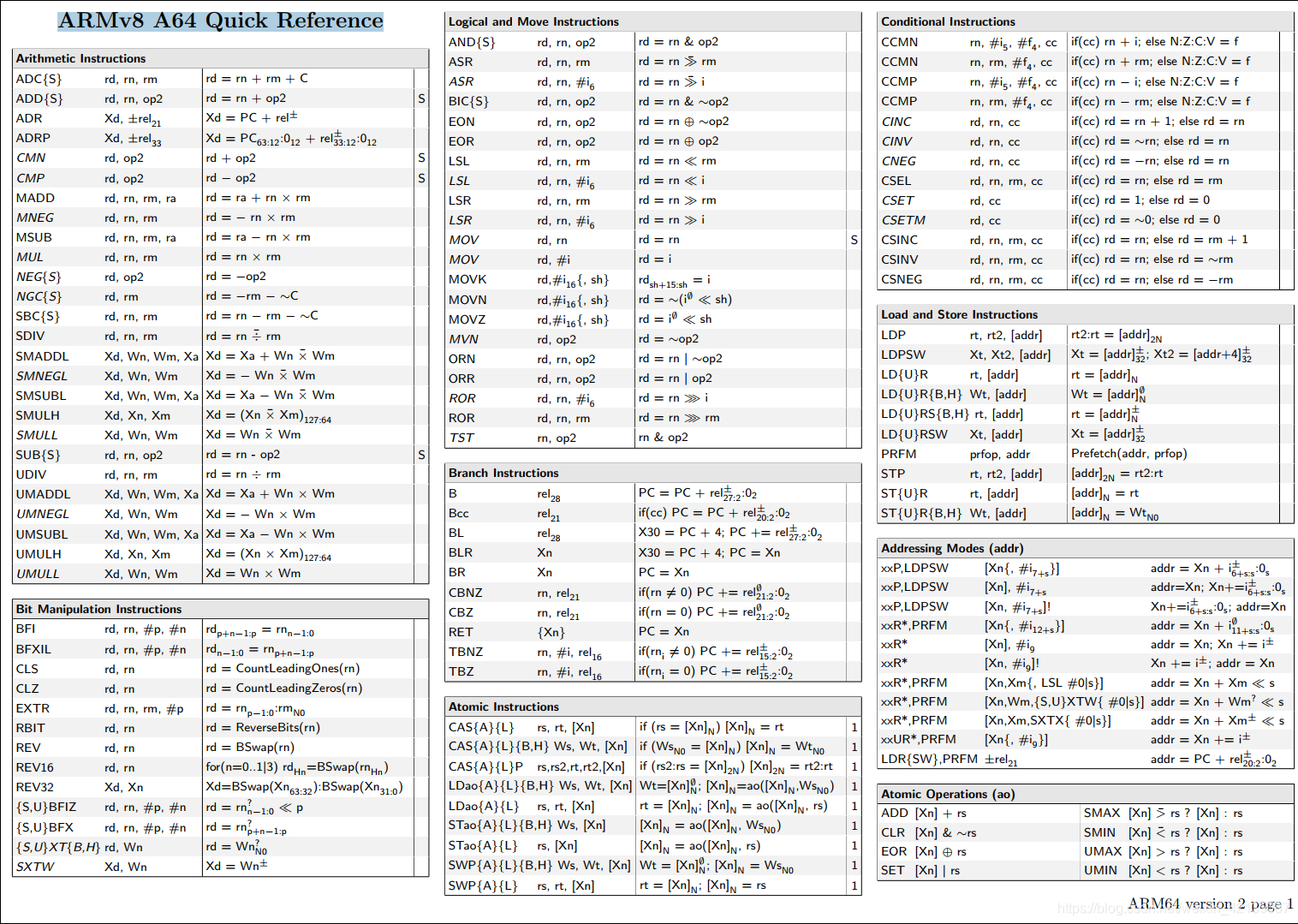Click the TBNZ instruction name
The height and width of the screenshot is (924, 1298).
coord(465,652)
